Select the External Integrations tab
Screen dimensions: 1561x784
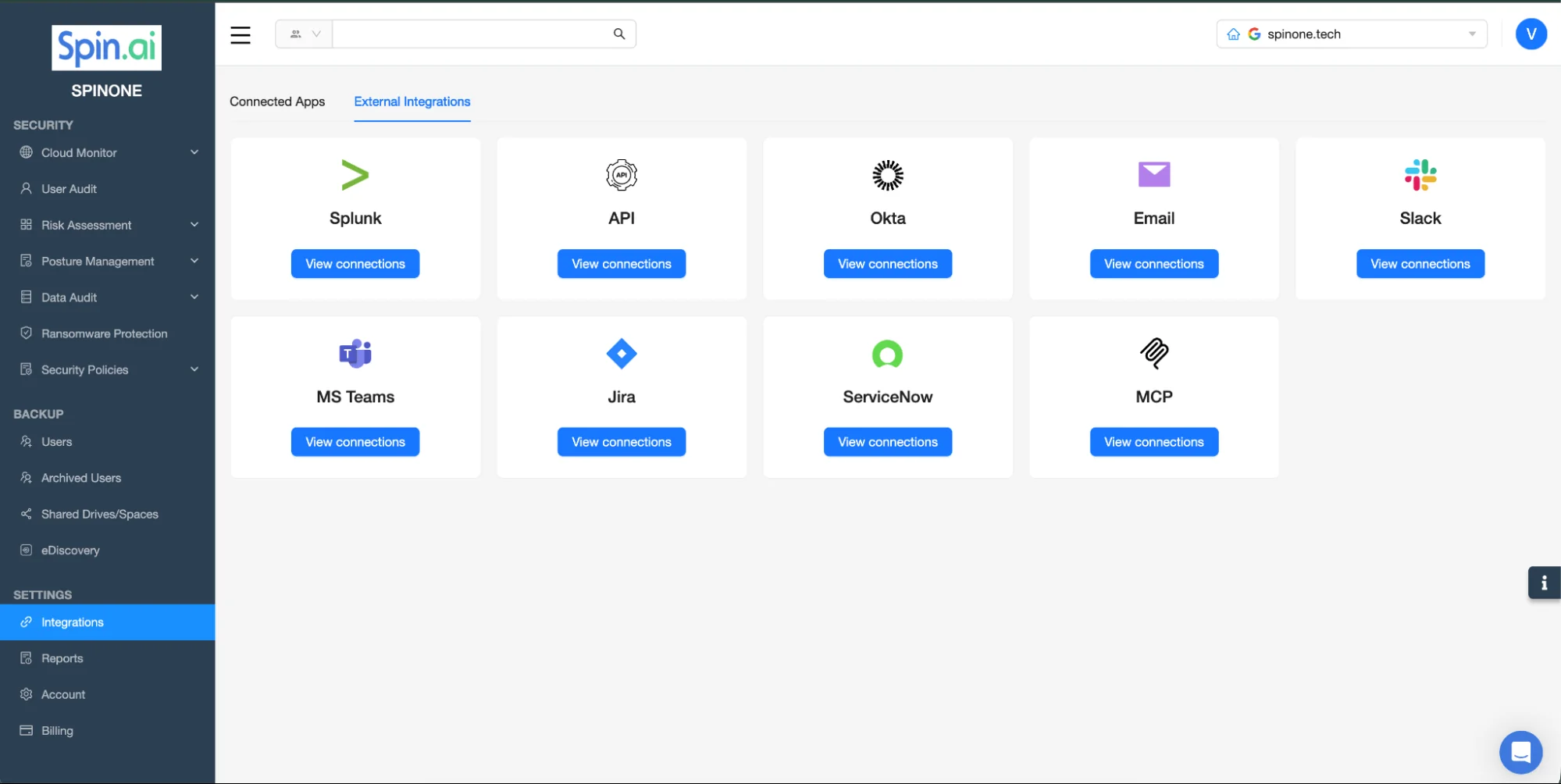pyautogui.click(x=412, y=102)
